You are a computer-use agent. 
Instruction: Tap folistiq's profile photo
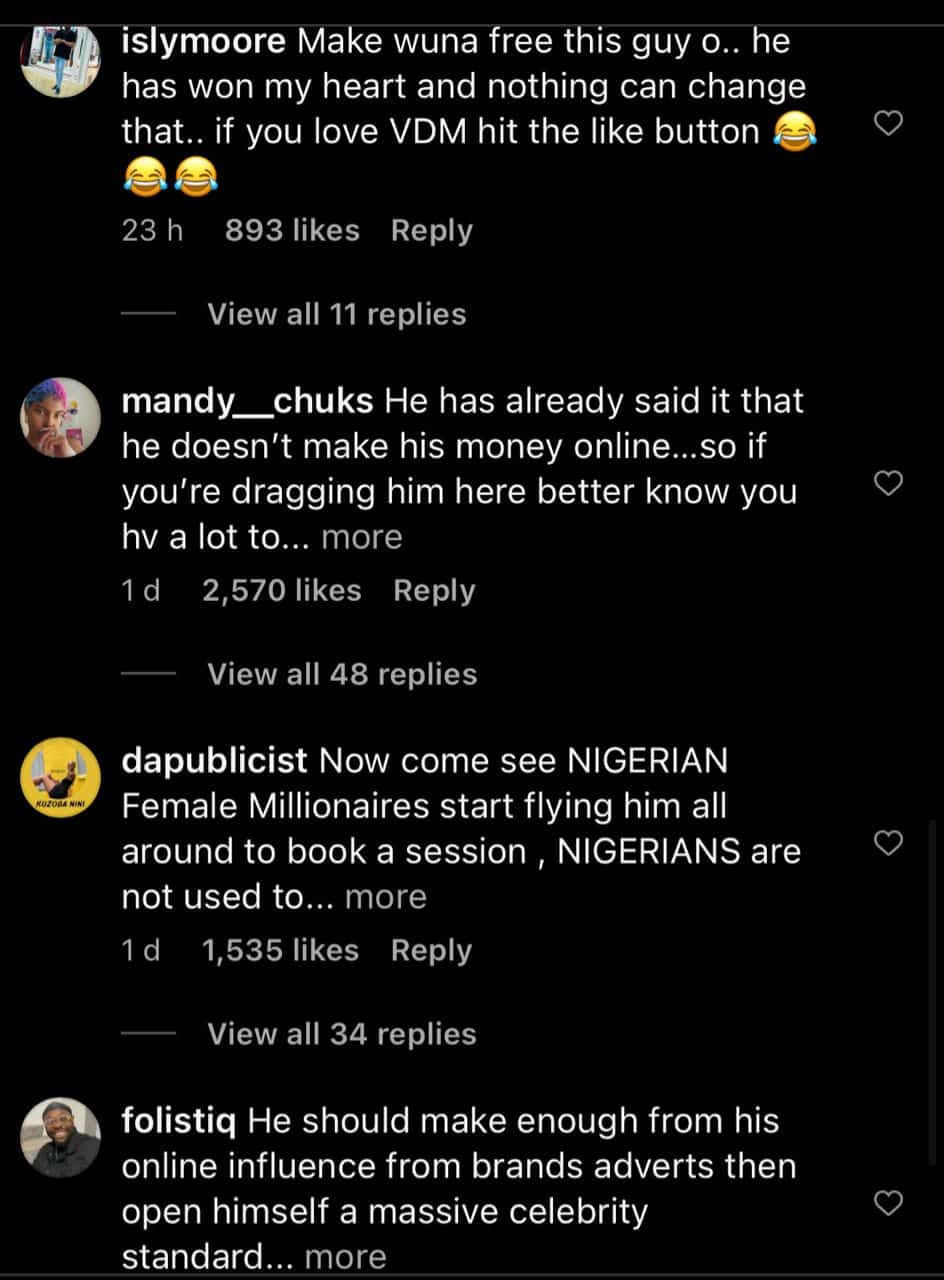click(60, 1137)
